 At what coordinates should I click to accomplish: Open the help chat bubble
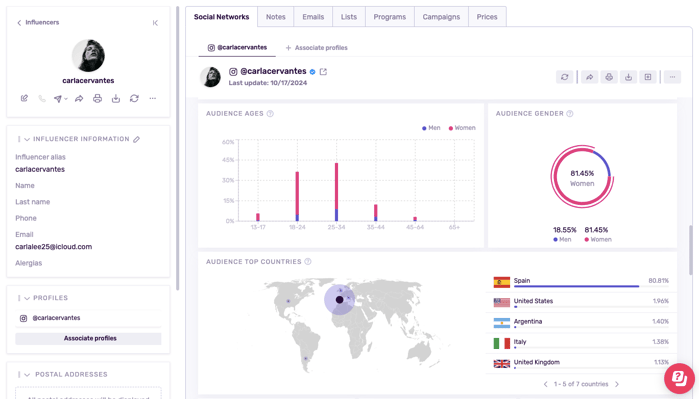679,378
